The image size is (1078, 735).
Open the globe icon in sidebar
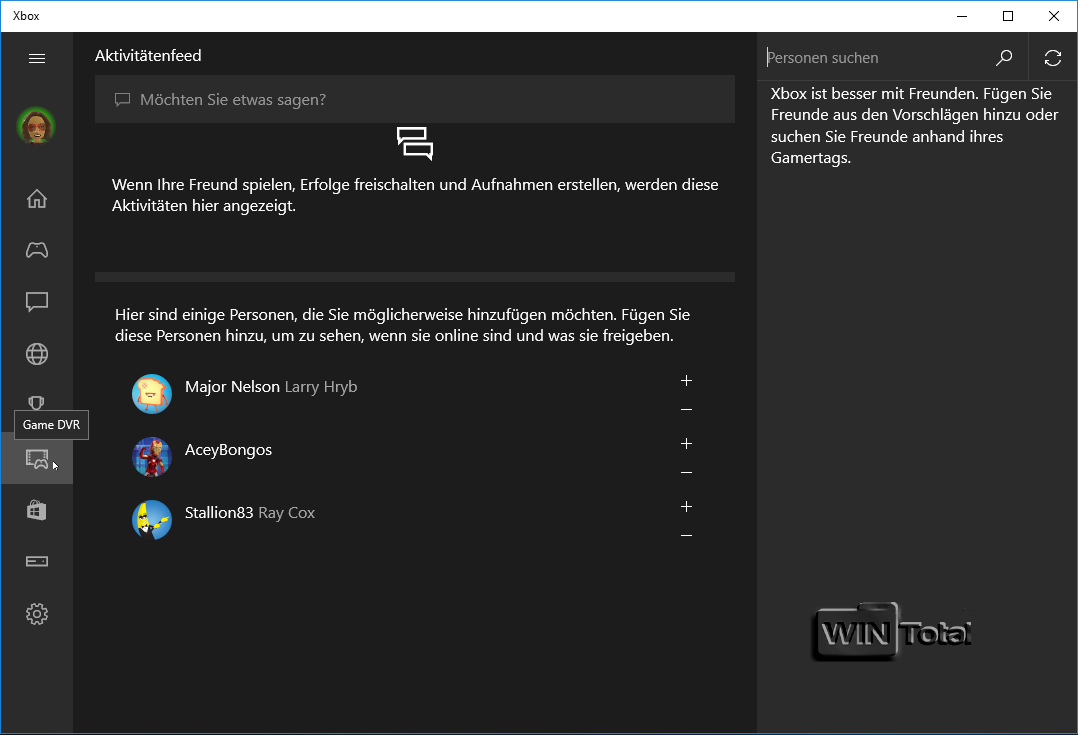click(x=37, y=354)
